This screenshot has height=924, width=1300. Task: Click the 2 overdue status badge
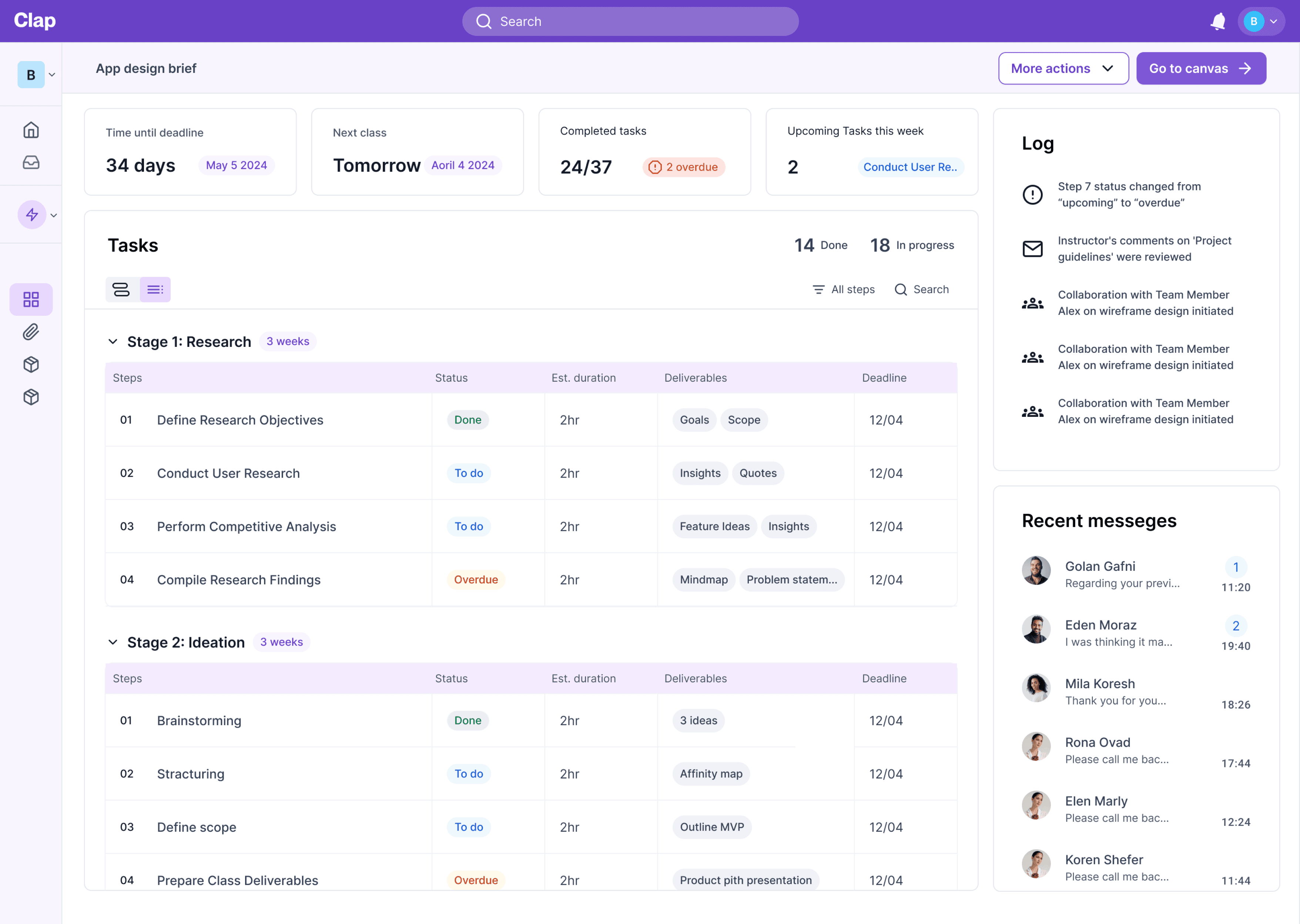click(683, 167)
